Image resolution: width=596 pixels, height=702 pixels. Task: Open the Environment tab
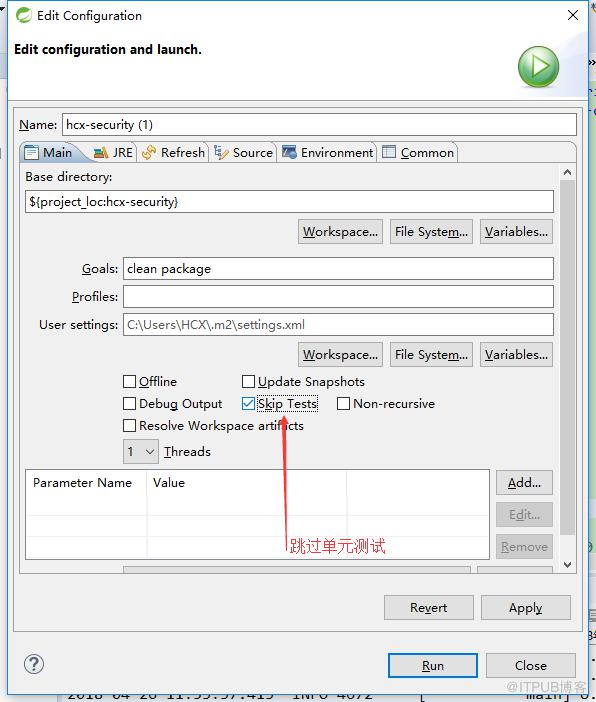[x=327, y=153]
